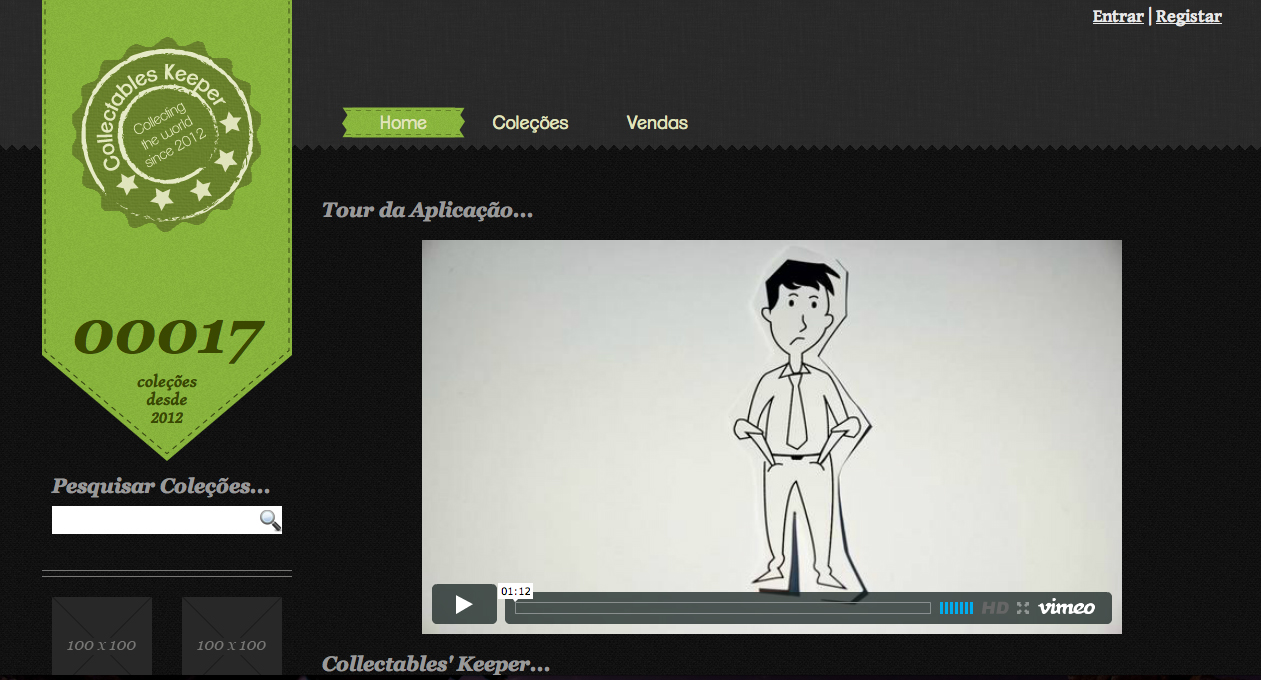Click the Tour da Aplicação heading
The height and width of the screenshot is (680, 1261).
click(427, 211)
